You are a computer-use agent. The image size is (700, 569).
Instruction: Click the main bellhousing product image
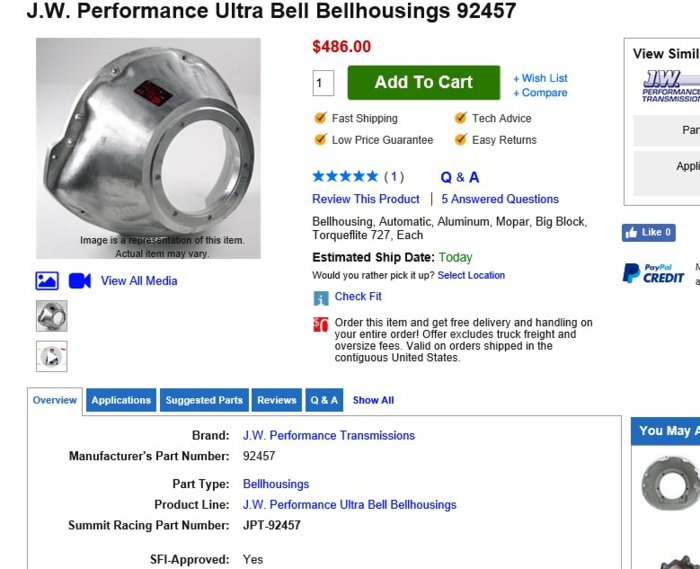[x=148, y=148]
